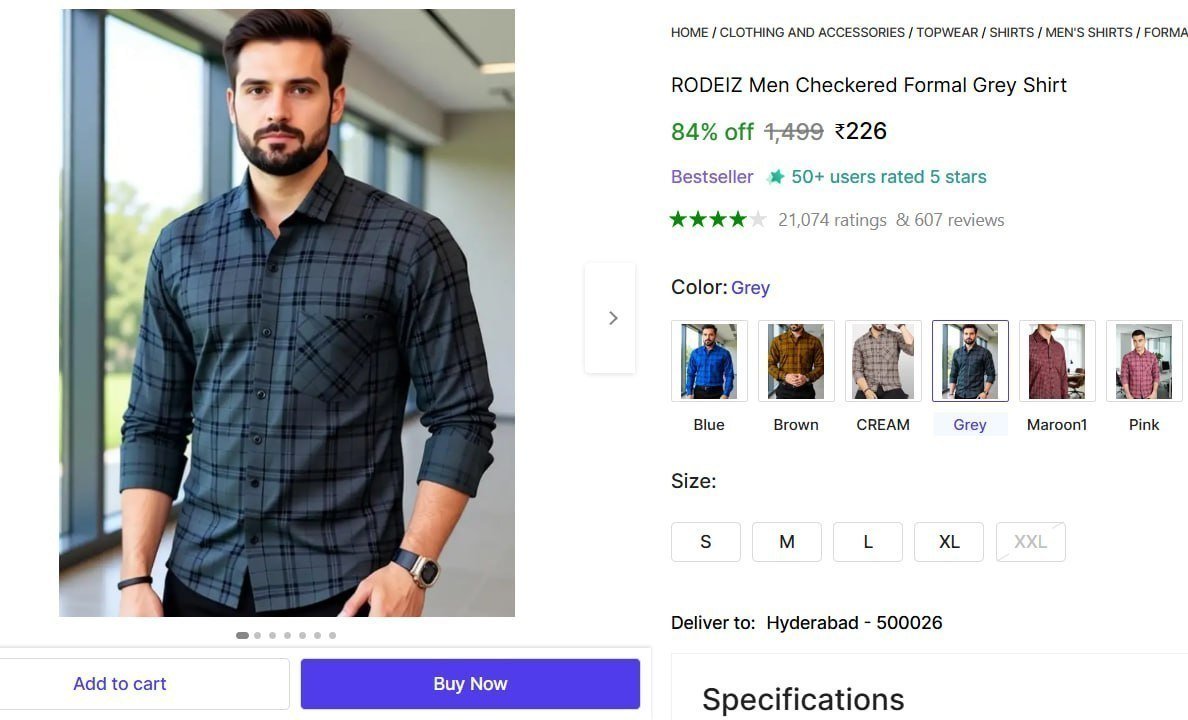Open the MEN'S SHIRTS breadcrumb link

[1088, 32]
